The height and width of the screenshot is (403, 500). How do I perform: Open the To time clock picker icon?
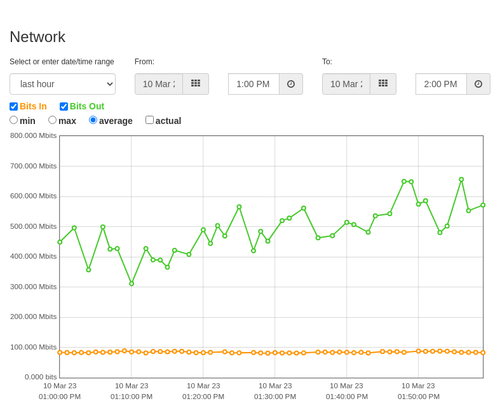tap(478, 84)
